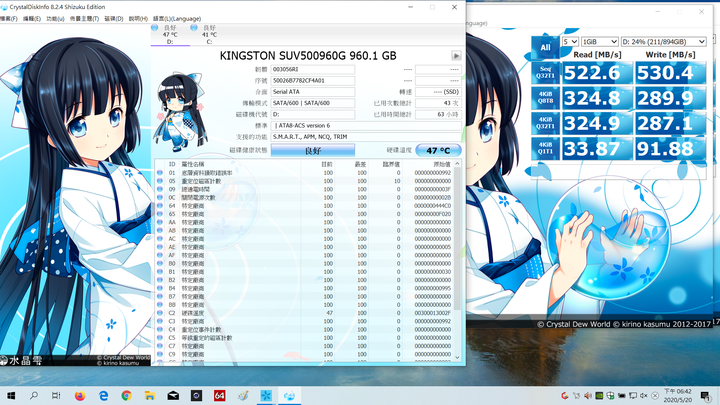This screenshot has width=720, height=405.
Task: Select the C: disk tab showing 41 °C
Action: click(209, 34)
